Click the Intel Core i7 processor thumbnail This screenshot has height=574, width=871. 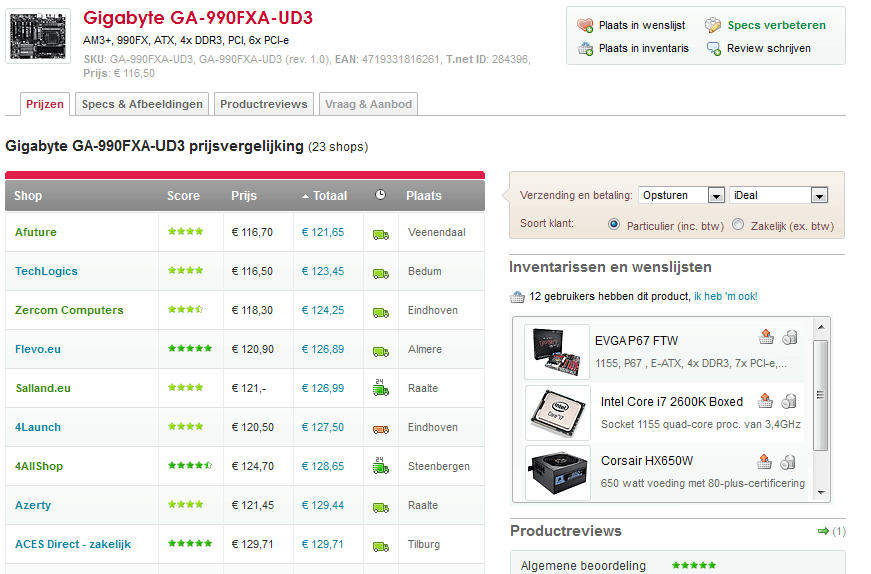coord(558,413)
